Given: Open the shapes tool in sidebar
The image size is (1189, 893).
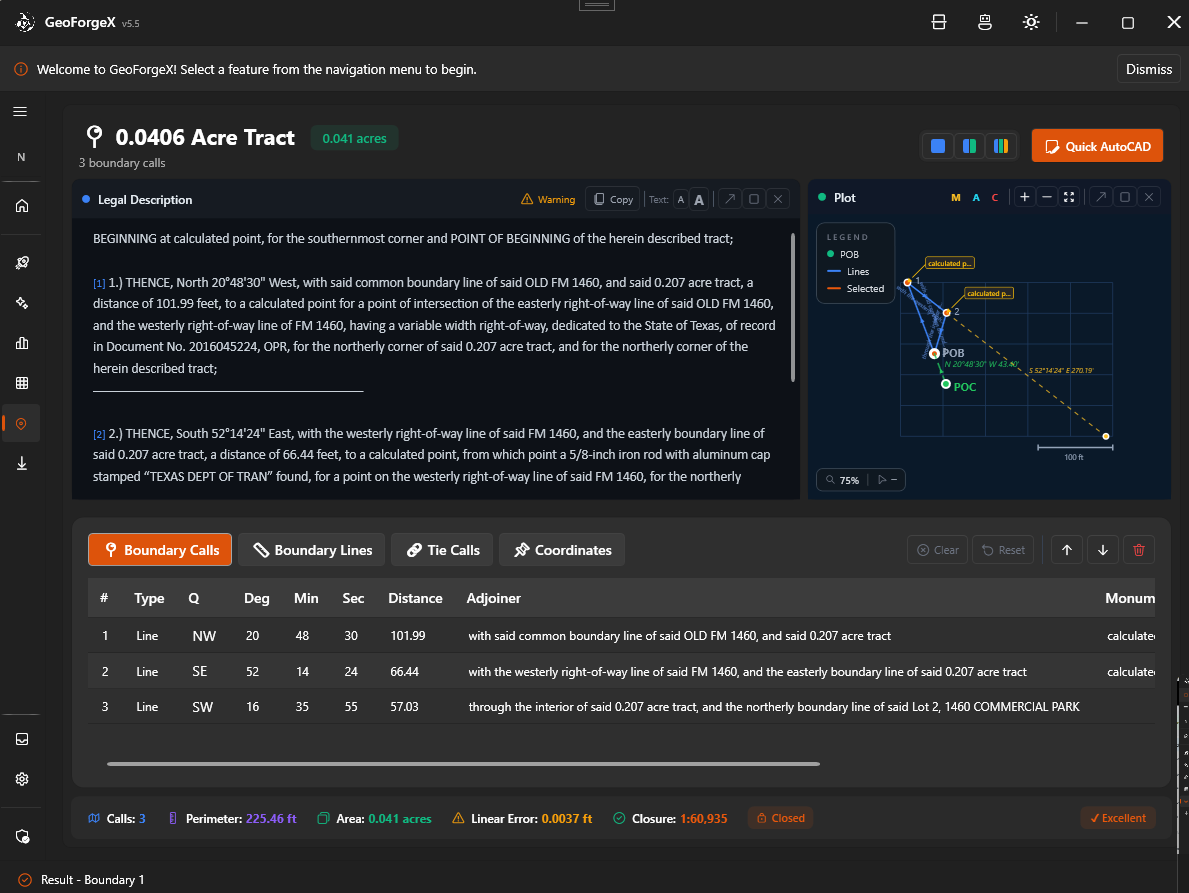Looking at the screenshot, I should point(21,302).
